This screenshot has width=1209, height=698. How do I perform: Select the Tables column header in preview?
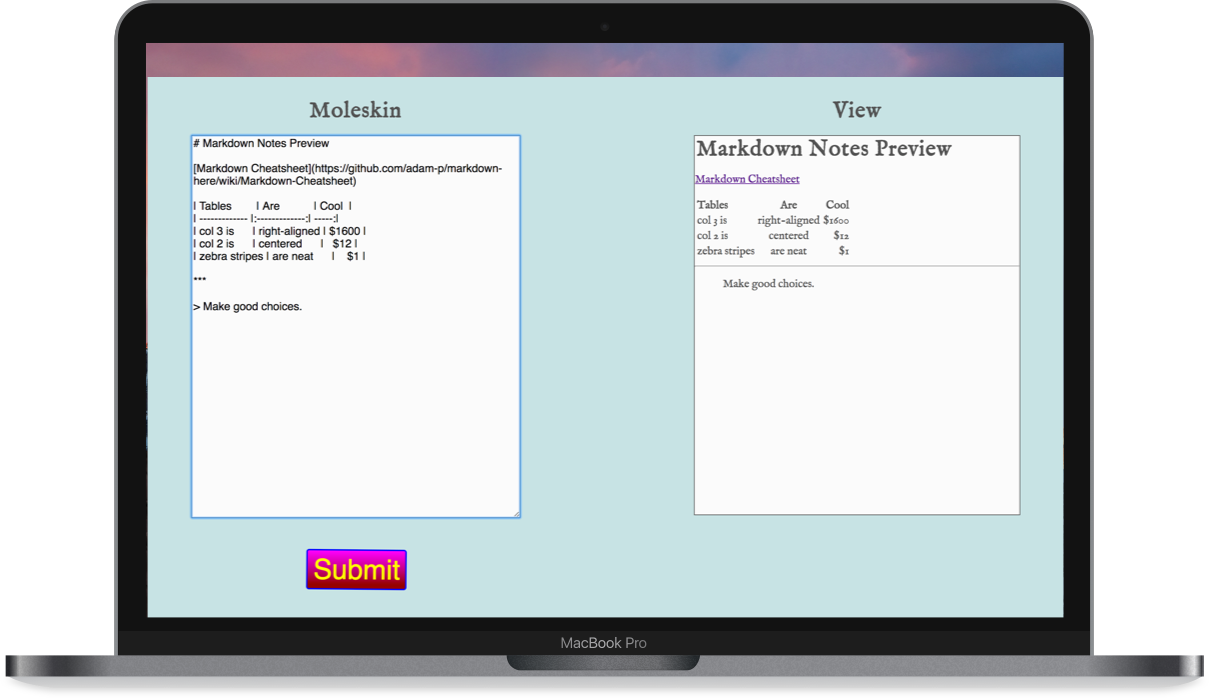pyautogui.click(x=712, y=204)
